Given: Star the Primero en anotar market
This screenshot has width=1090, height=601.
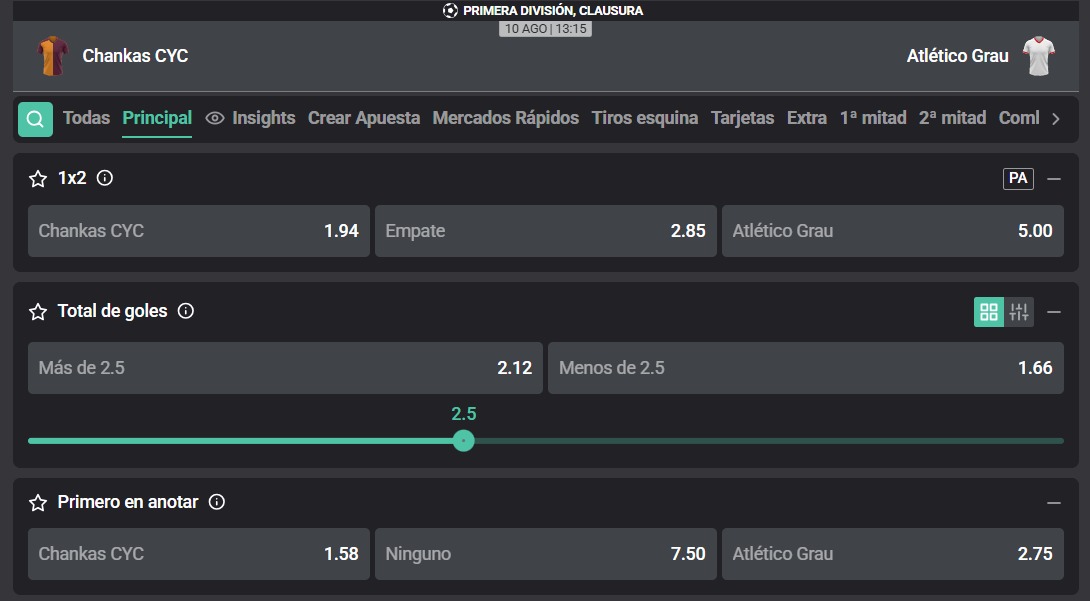Looking at the screenshot, I should pos(38,502).
